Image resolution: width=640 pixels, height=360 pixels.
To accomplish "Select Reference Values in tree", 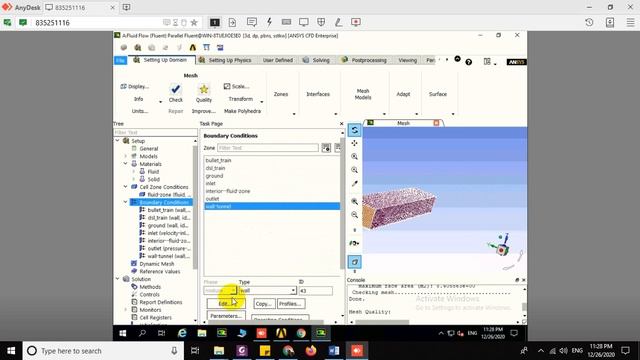I will coord(160,271).
